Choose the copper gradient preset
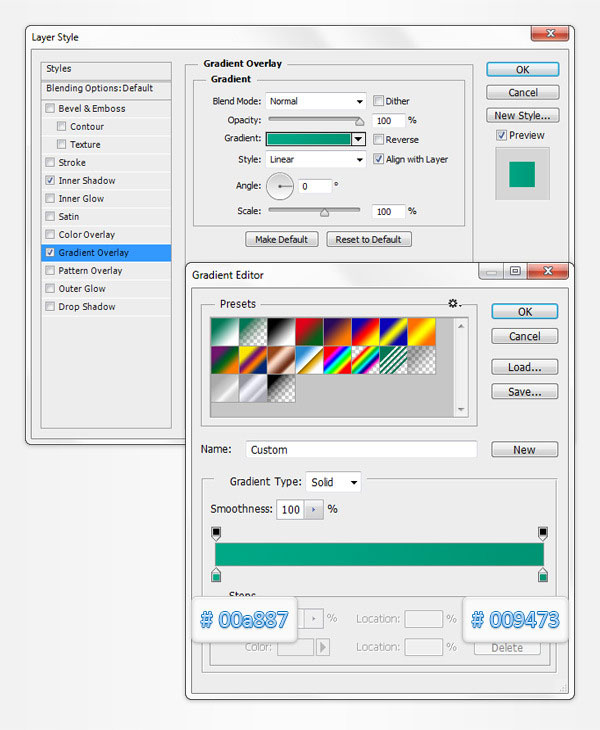This screenshot has width=600, height=730. coord(281,360)
